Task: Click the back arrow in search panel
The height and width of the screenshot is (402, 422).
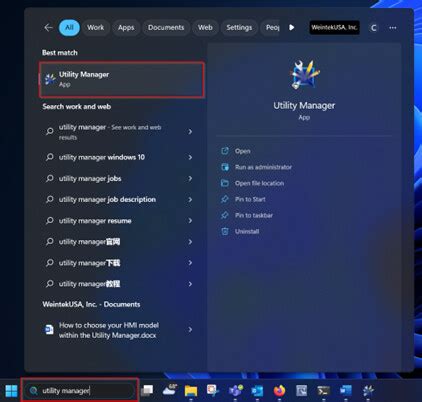Action: pos(48,27)
